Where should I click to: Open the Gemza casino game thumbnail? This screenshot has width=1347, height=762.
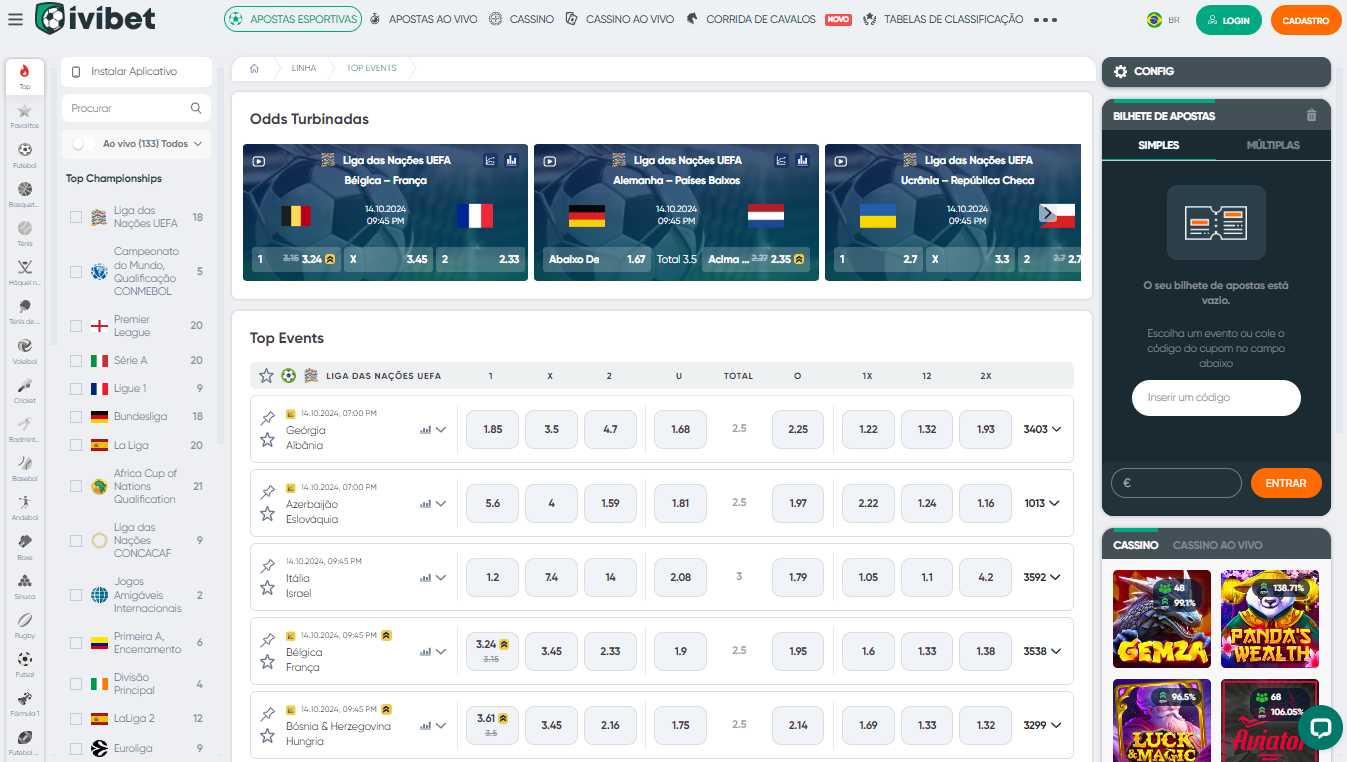[1162, 619]
